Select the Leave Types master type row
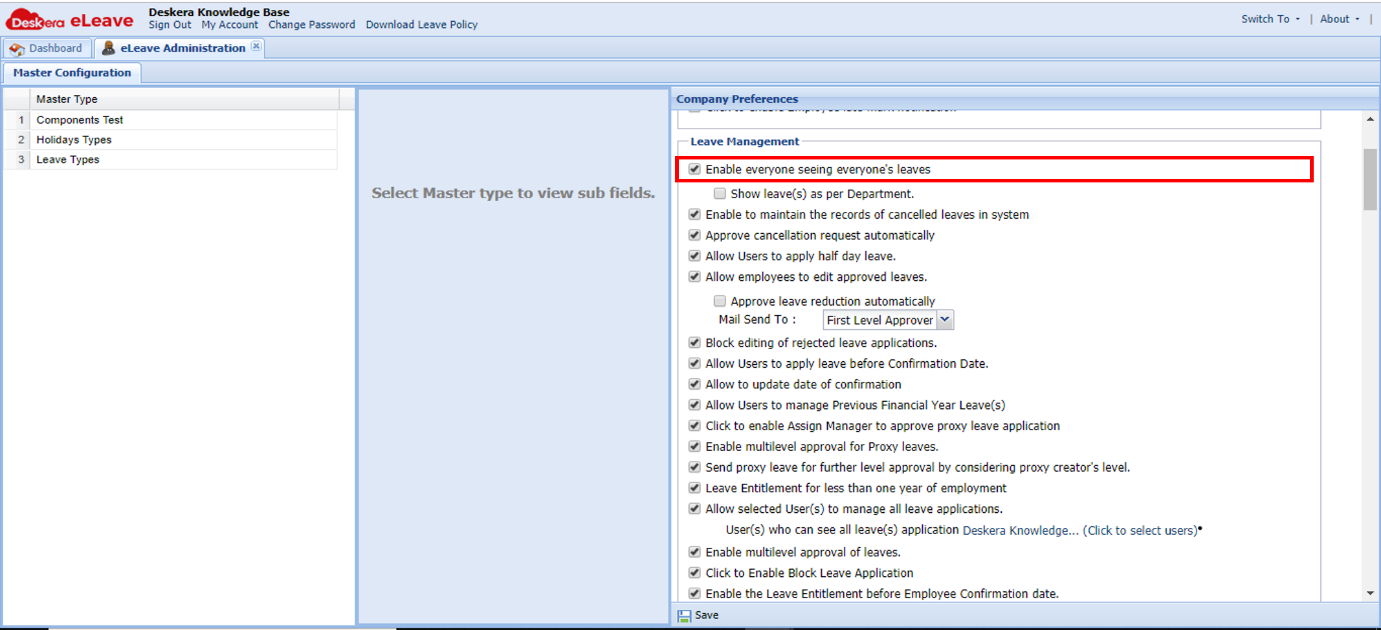The width and height of the screenshot is (1381, 630). click(x=67, y=159)
